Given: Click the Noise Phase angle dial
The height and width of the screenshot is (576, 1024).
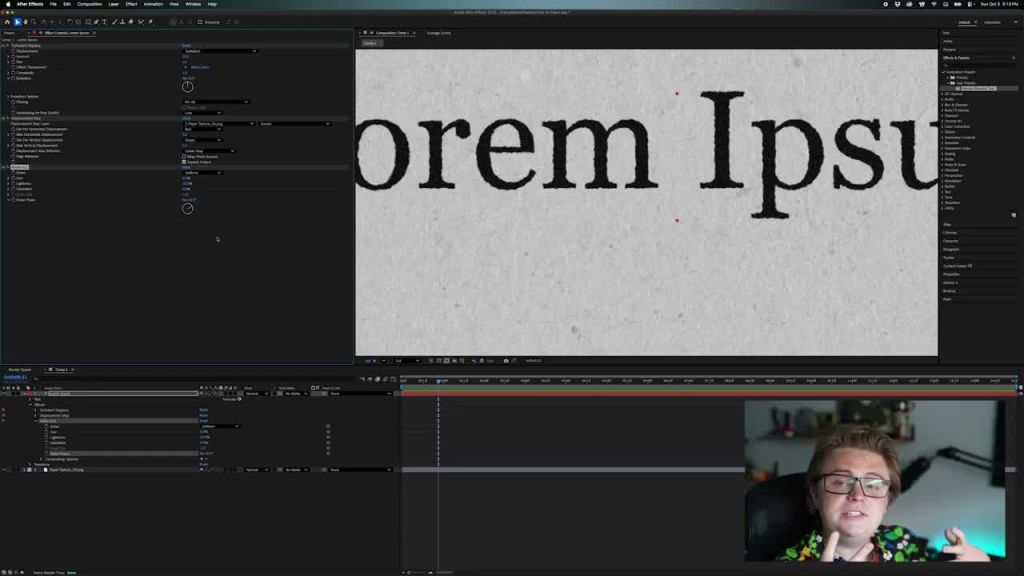Looking at the screenshot, I should click(x=188, y=209).
